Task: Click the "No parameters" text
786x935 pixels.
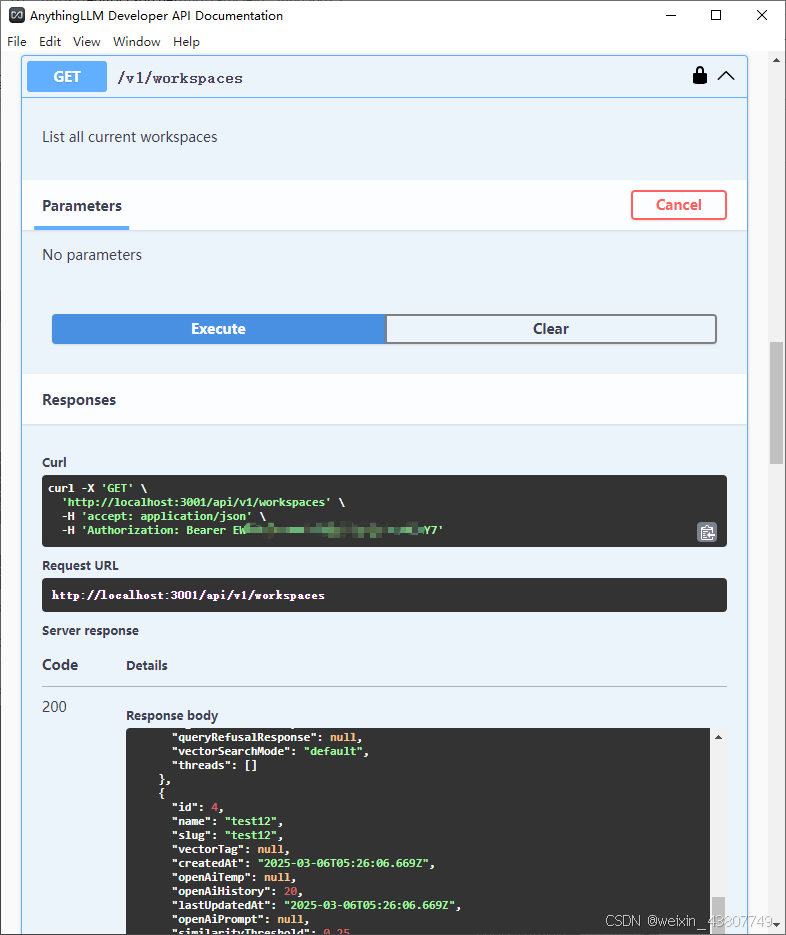Action: tap(92, 255)
